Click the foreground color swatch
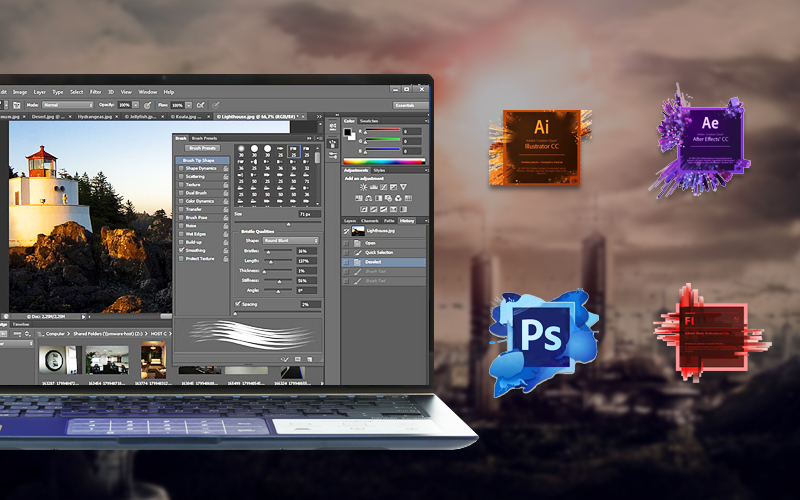The image size is (800, 500). pyautogui.click(x=347, y=132)
